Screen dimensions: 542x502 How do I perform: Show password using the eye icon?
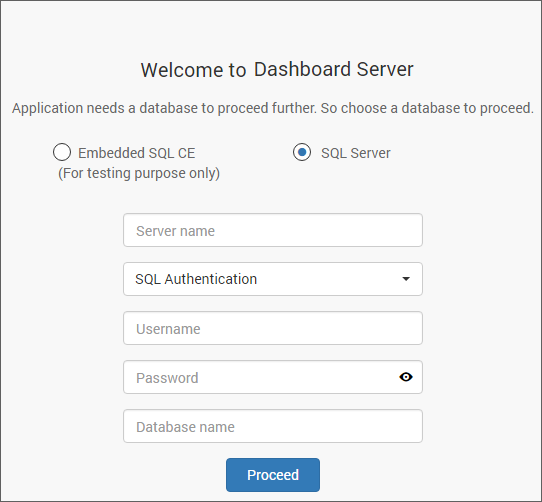coord(406,377)
